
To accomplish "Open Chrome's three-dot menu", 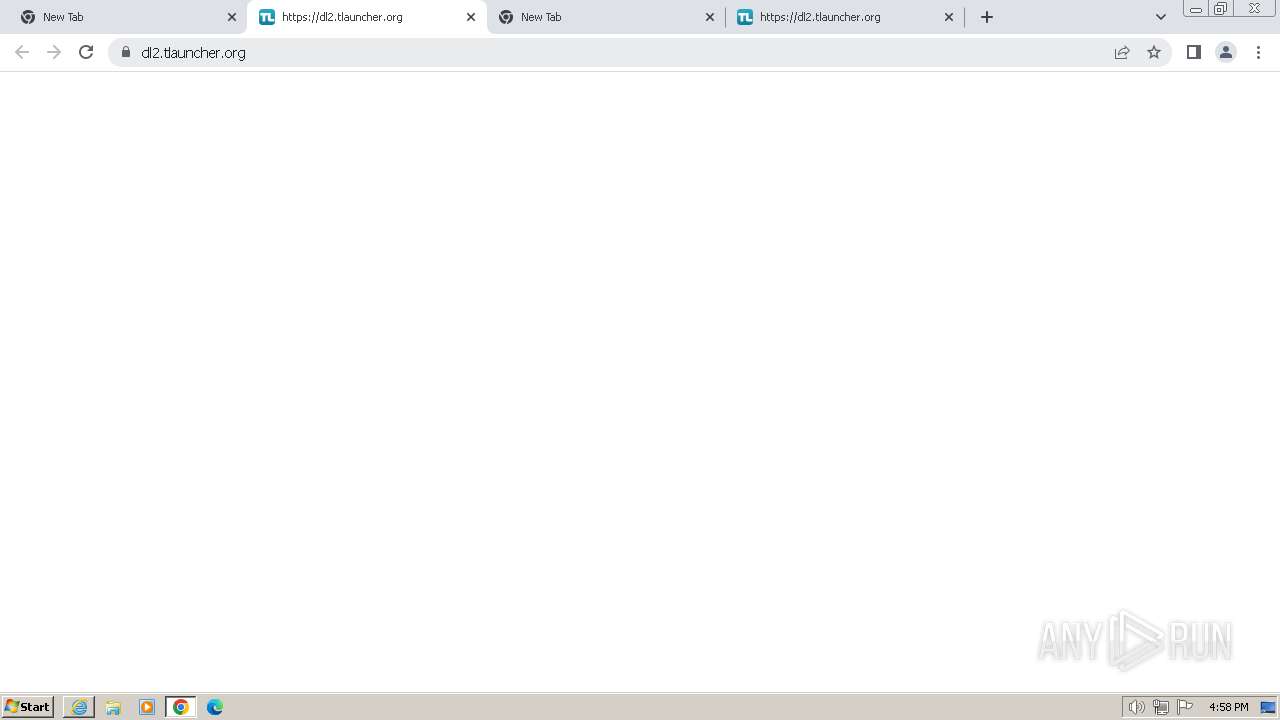I will coord(1258,52).
